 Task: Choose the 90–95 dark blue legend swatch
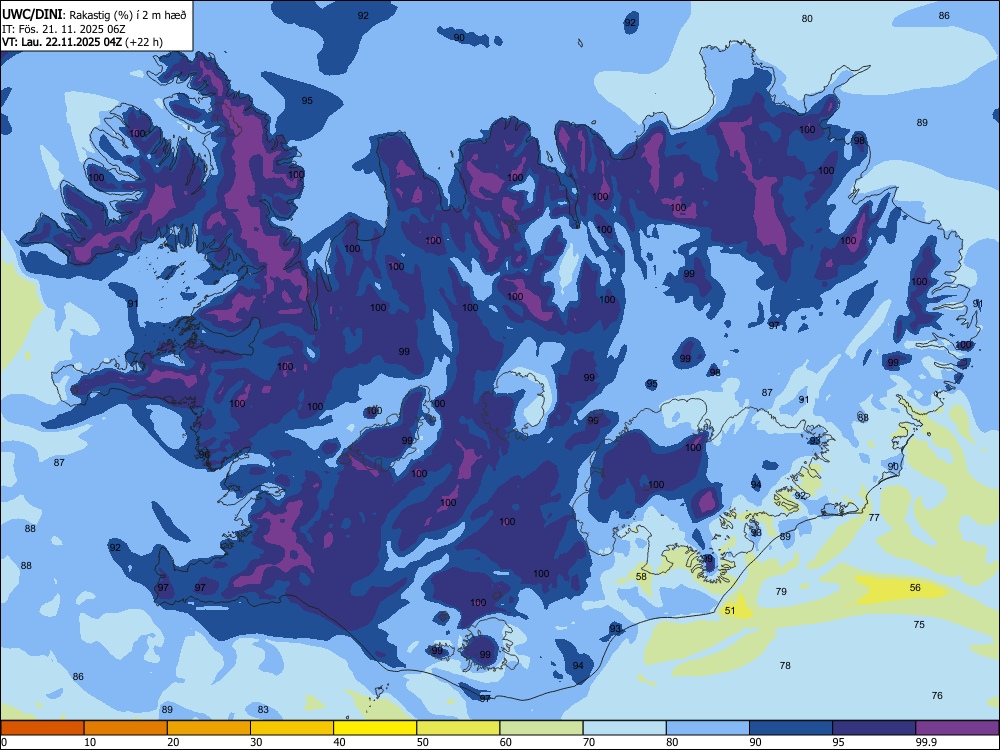coord(791,728)
